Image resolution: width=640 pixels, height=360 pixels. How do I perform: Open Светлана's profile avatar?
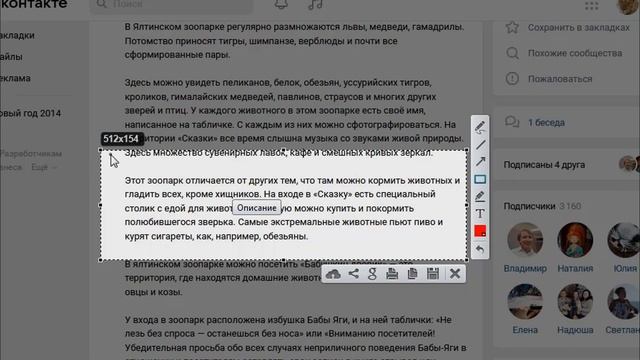(x=623, y=302)
